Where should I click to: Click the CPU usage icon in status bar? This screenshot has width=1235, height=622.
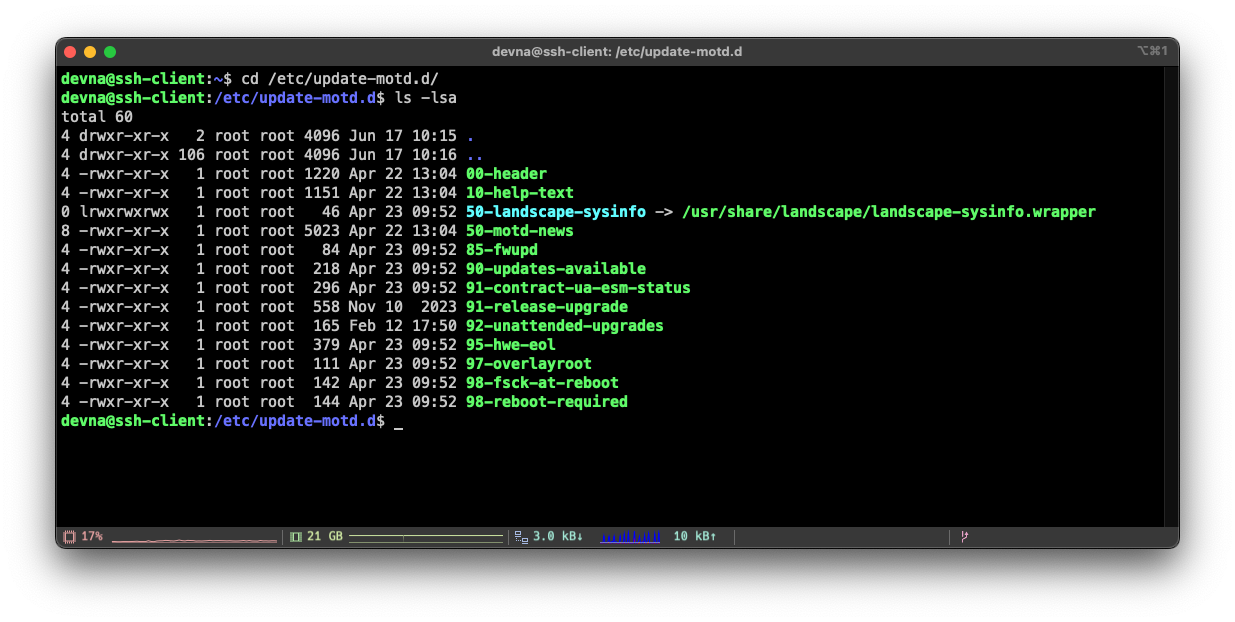(x=69, y=537)
